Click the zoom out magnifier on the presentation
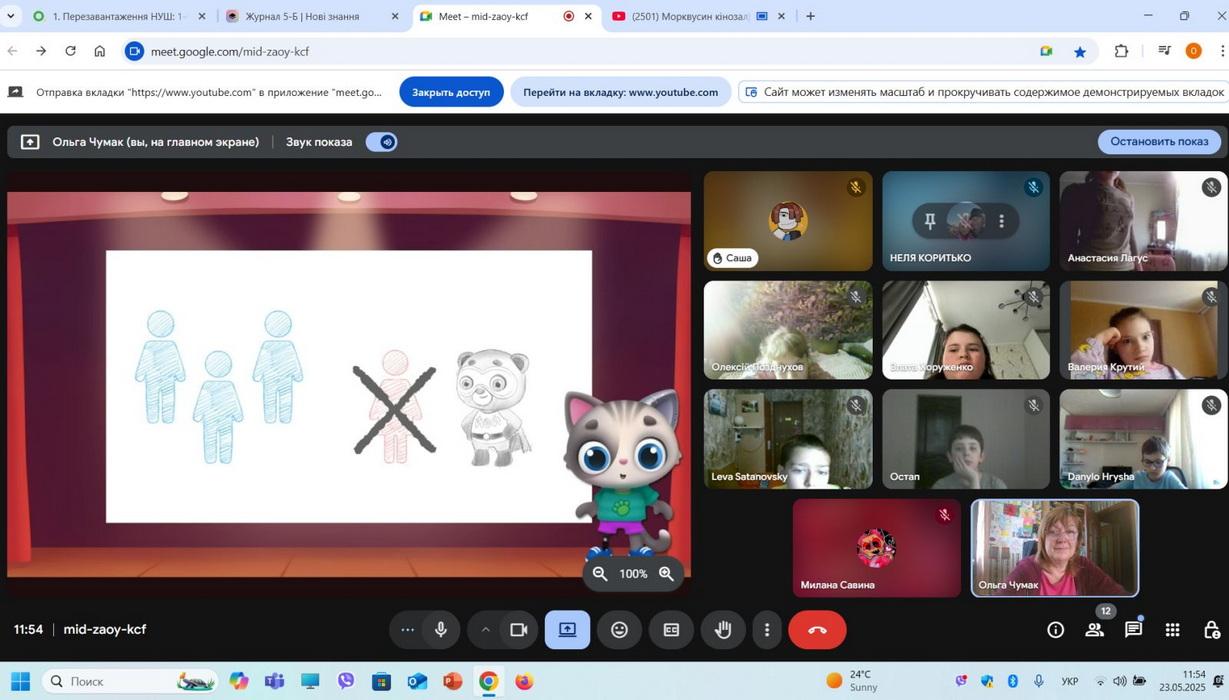The width and height of the screenshot is (1229, 700). click(600, 574)
